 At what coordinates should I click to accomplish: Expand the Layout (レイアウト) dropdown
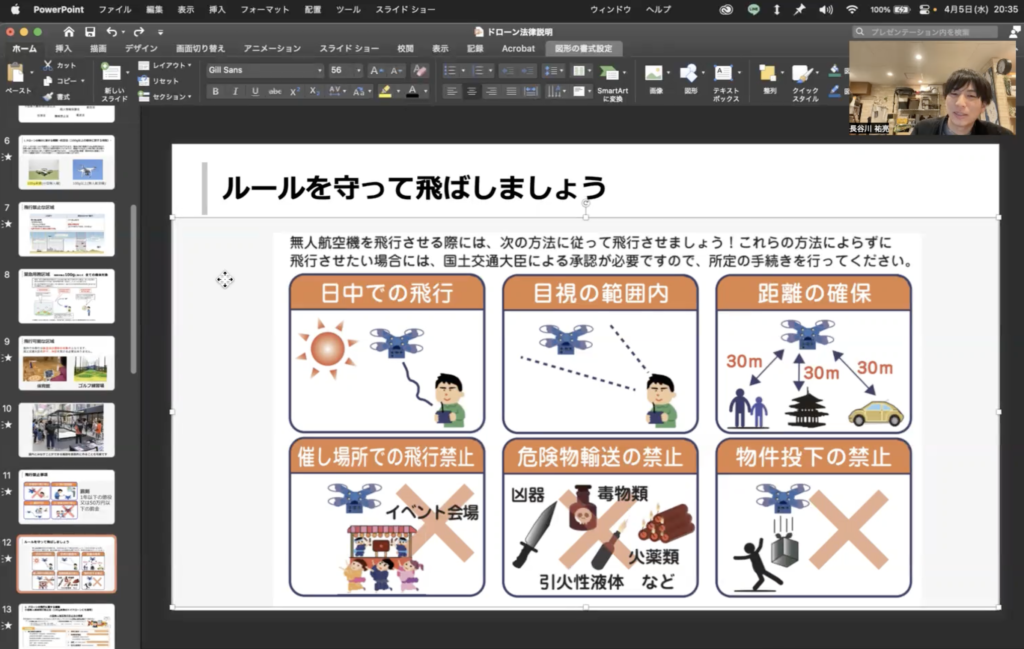click(171, 65)
